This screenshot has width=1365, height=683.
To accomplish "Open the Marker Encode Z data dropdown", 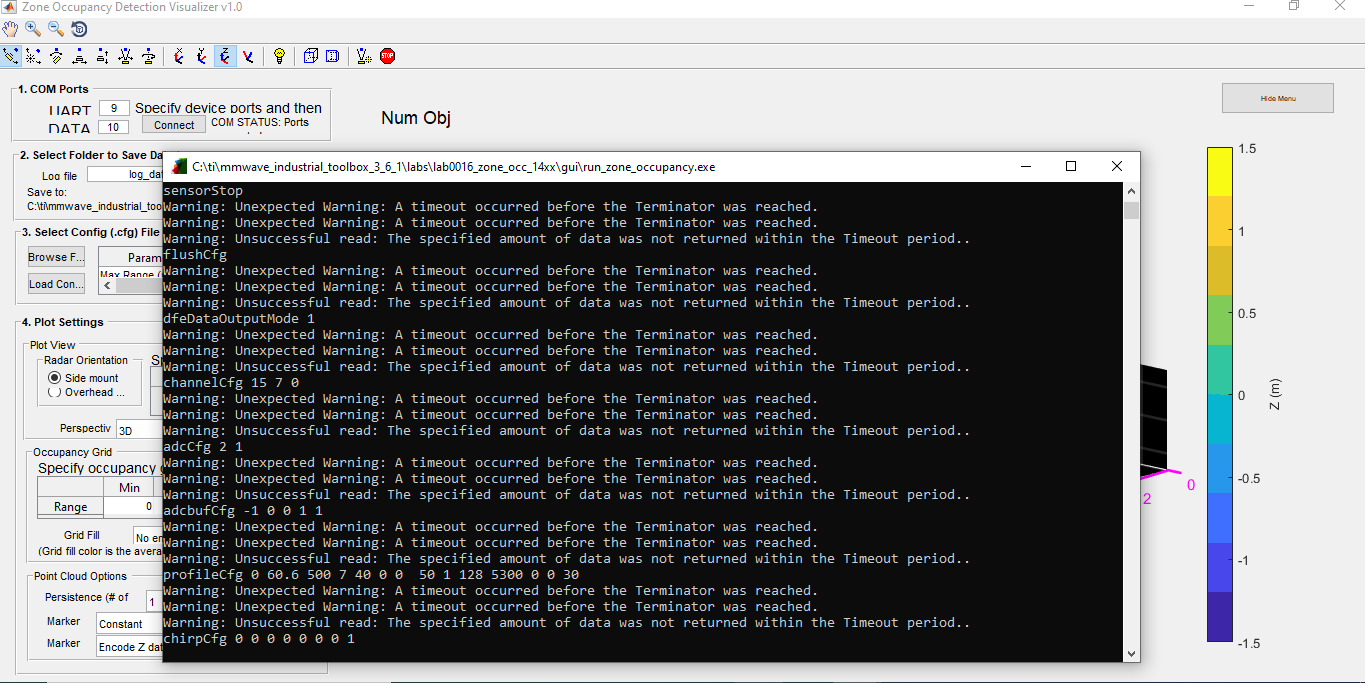I will 129,647.
